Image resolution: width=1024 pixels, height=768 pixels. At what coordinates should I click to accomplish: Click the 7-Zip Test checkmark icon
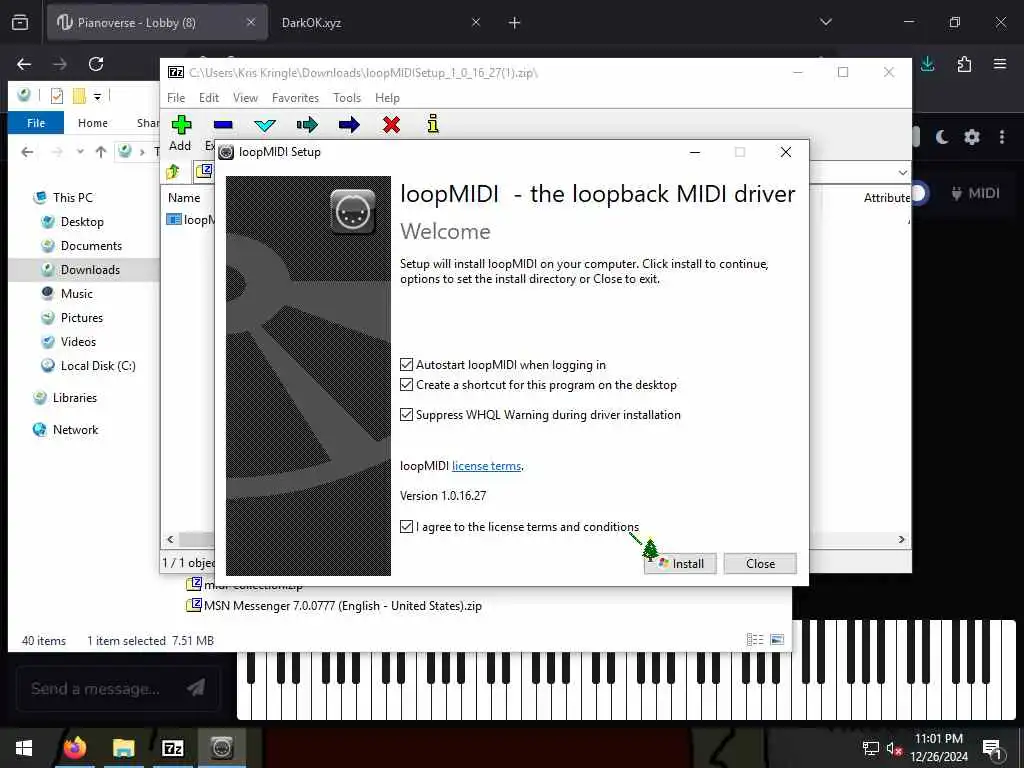pos(264,125)
